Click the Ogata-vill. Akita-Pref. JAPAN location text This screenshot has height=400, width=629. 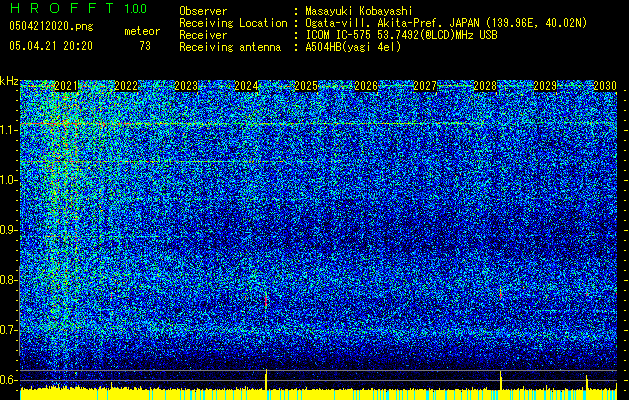point(446,23)
